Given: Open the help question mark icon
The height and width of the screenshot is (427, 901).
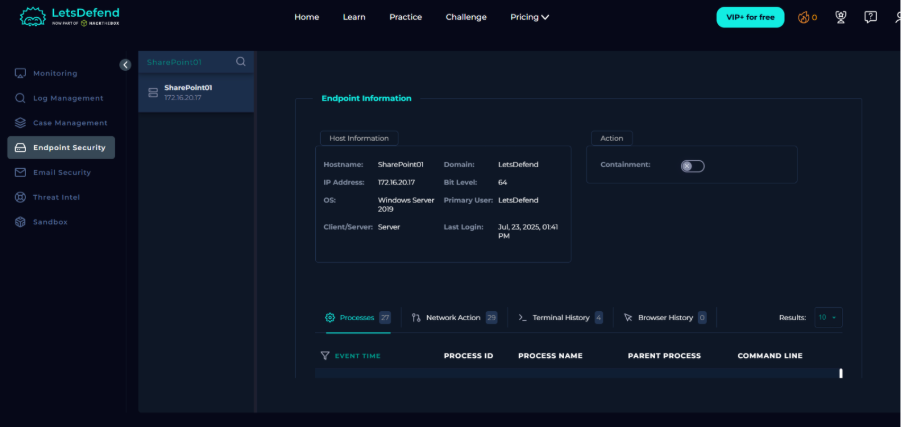Looking at the screenshot, I should (x=871, y=17).
